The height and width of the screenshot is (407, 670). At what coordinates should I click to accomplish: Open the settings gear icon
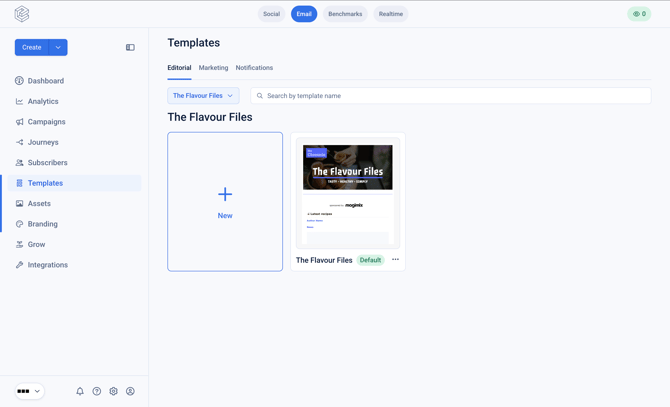(113, 391)
